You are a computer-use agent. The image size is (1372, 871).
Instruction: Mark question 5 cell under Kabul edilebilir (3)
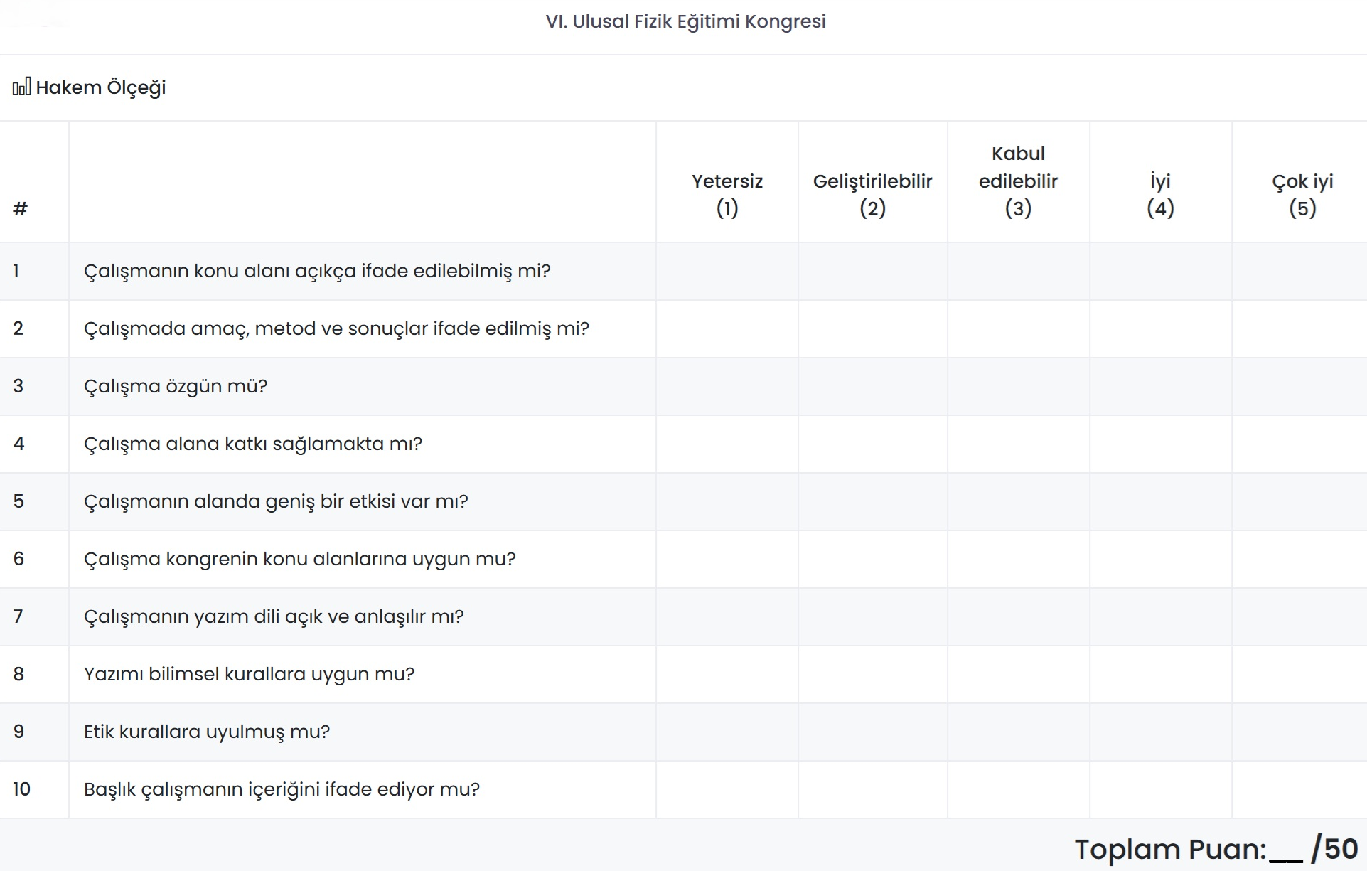1018,501
